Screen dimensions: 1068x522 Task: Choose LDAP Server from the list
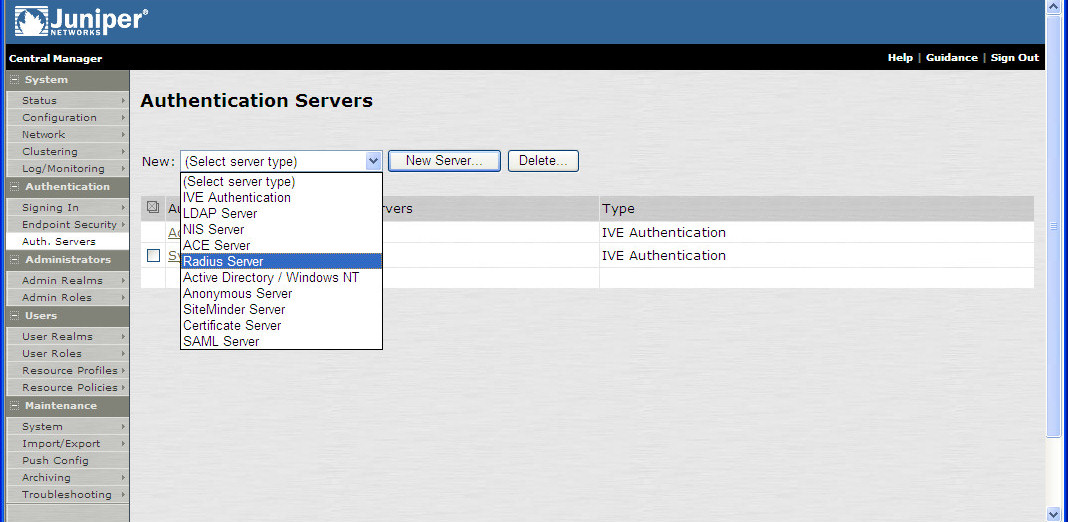pyautogui.click(x=281, y=213)
